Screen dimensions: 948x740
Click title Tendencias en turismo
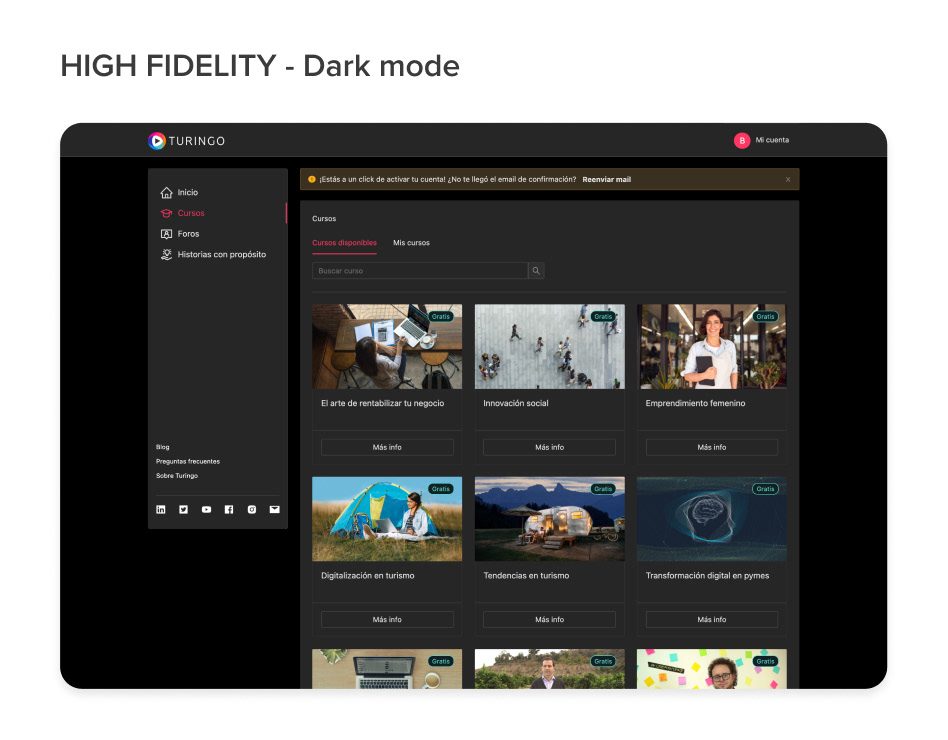(x=526, y=576)
